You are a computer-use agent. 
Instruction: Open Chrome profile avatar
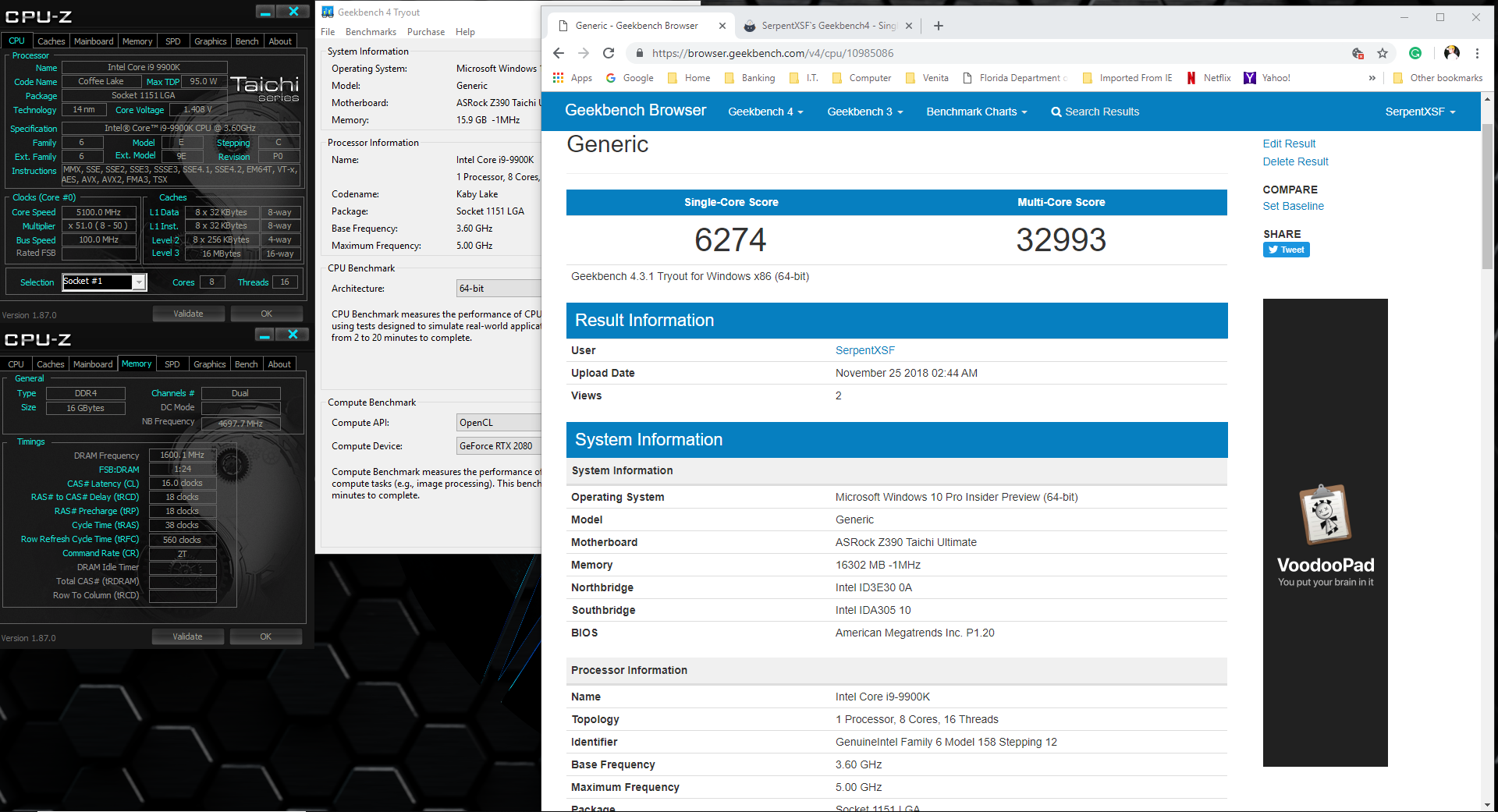(1452, 53)
